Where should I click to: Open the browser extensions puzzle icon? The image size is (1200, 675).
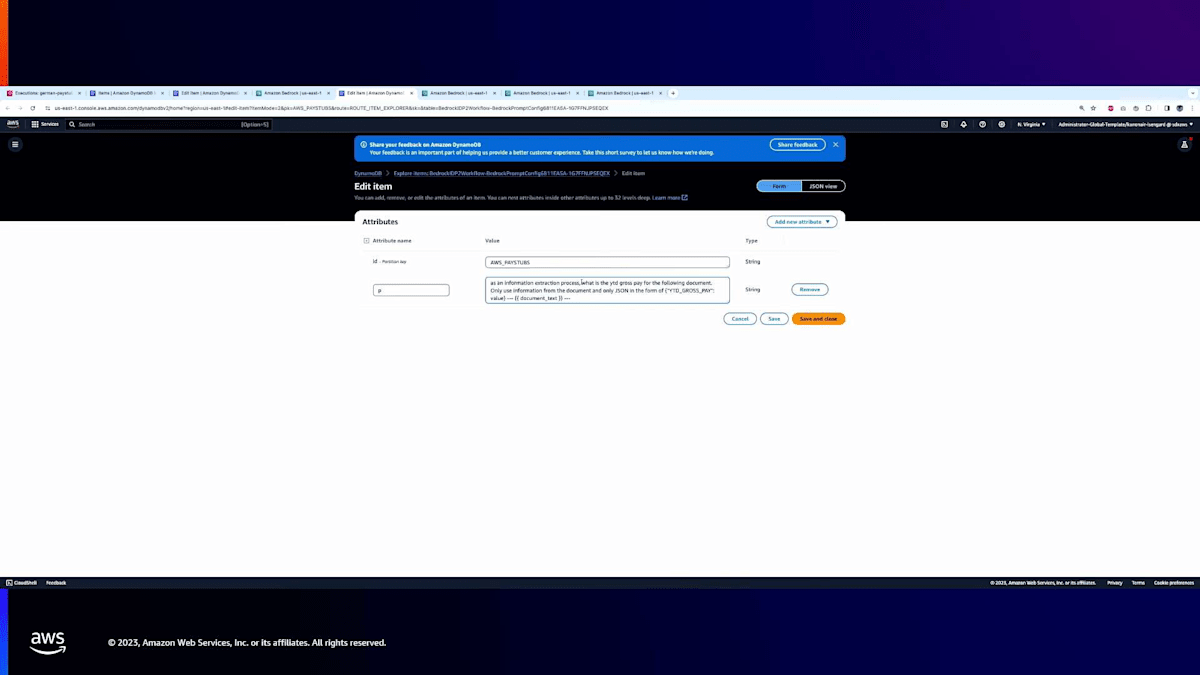(x=1148, y=108)
